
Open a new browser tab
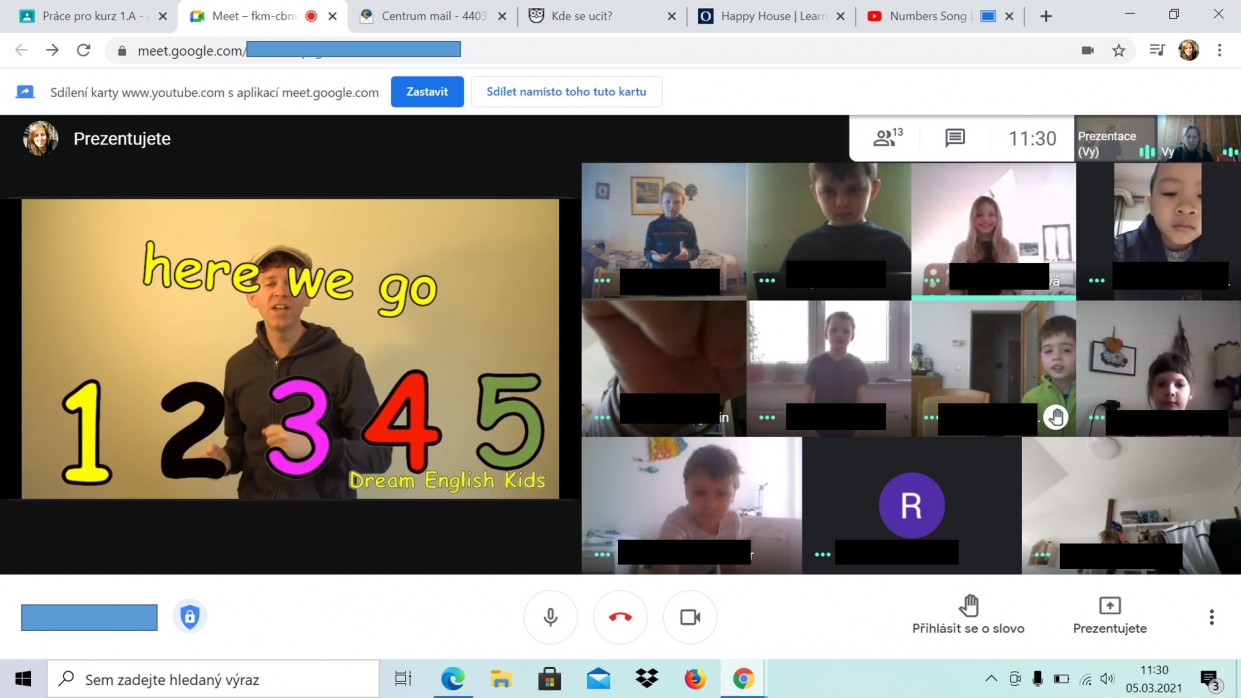[x=1046, y=16]
